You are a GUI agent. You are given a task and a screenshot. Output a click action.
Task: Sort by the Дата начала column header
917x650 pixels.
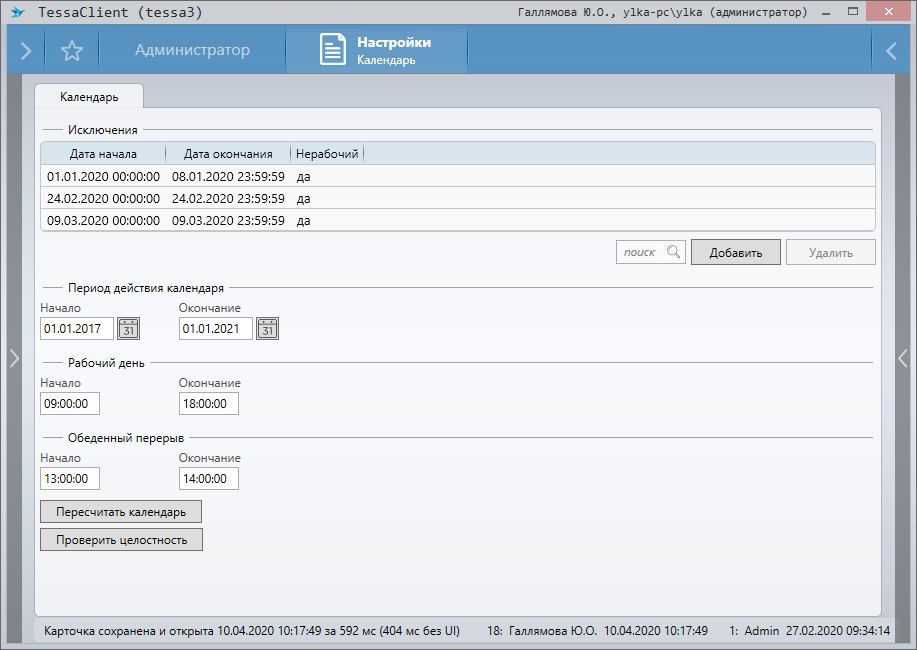(x=103, y=154)
